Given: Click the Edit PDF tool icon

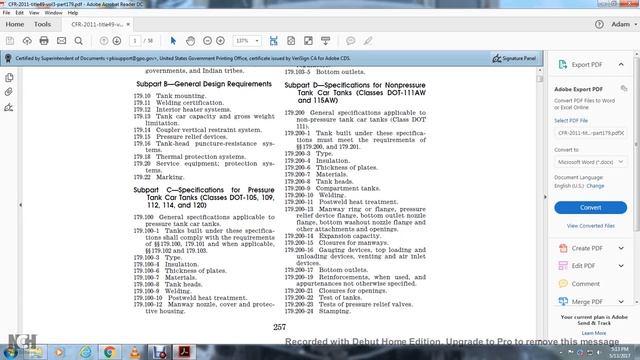Looking at the screenshot, I should click(x=563, y=266).
